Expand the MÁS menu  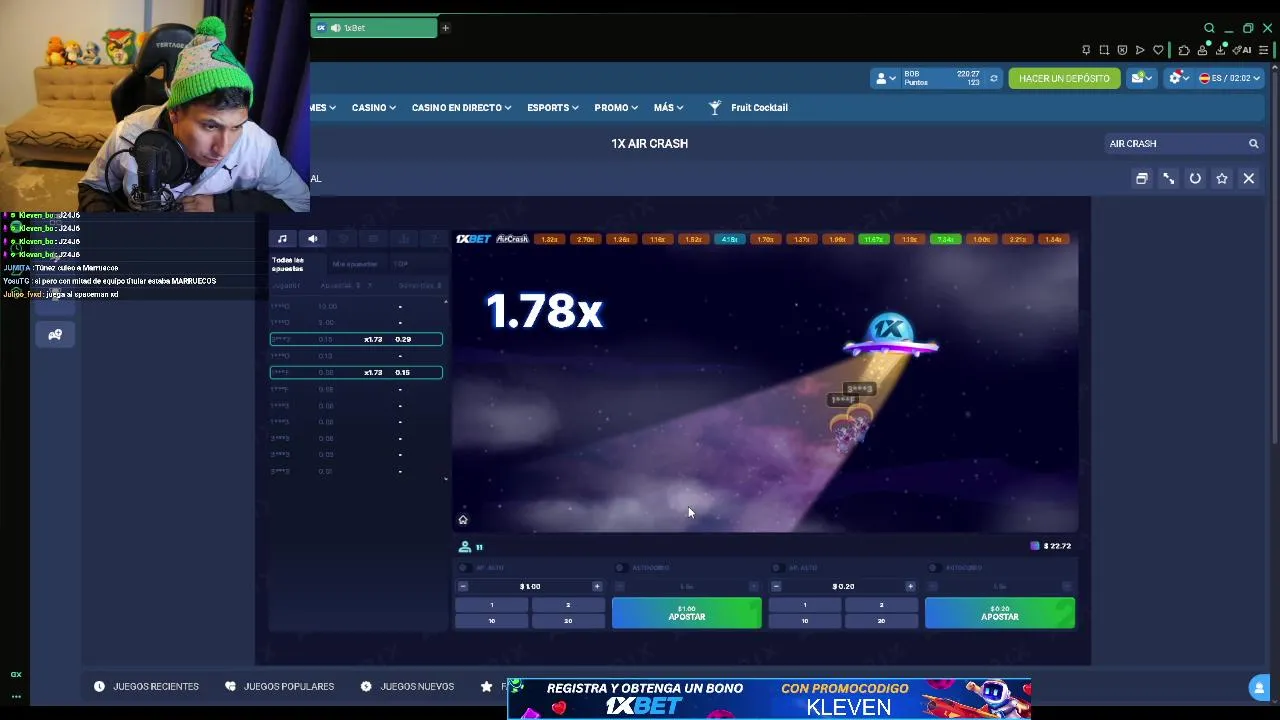coord(668,107)
